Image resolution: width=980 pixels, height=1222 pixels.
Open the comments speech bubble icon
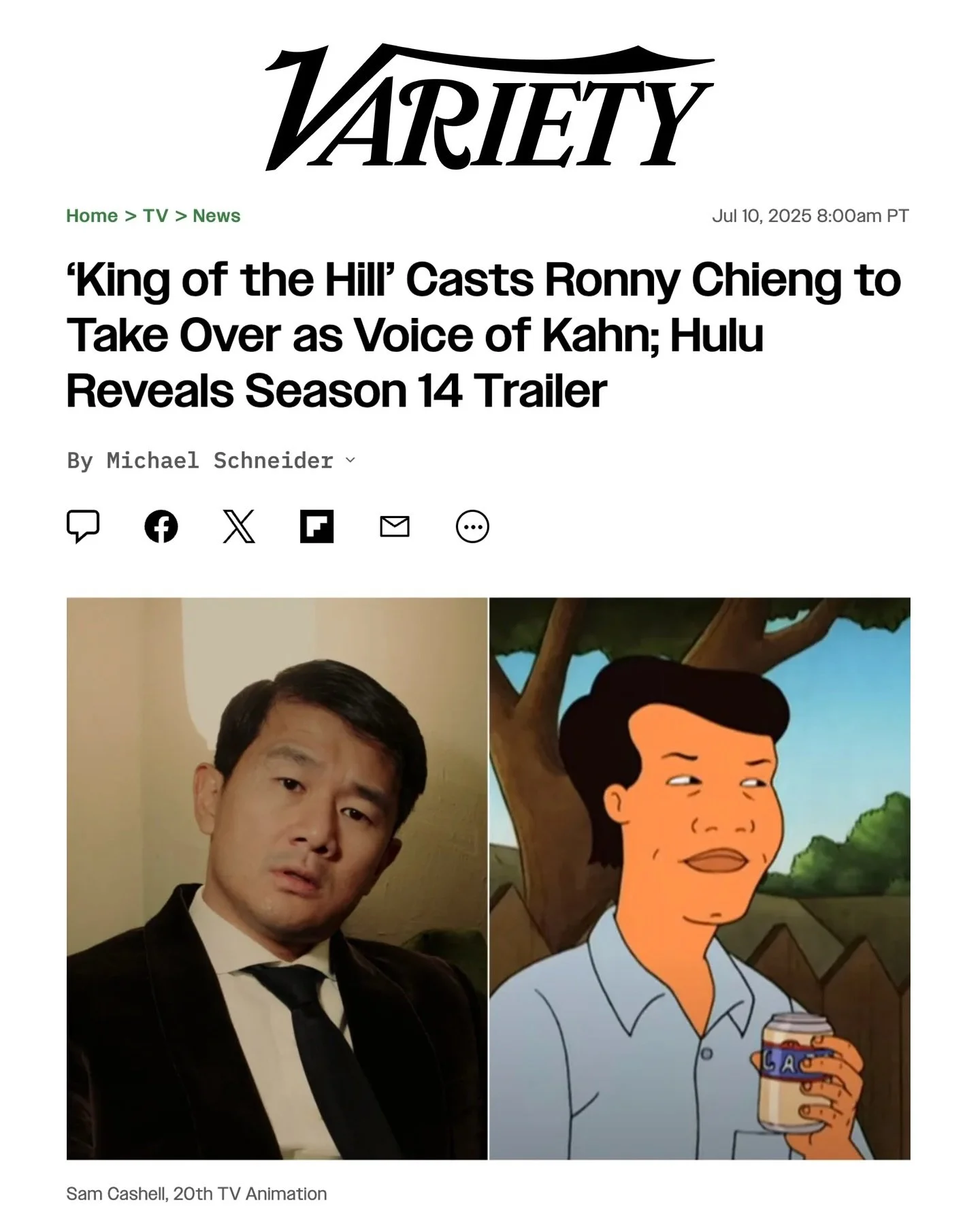(x=83, y=526)
